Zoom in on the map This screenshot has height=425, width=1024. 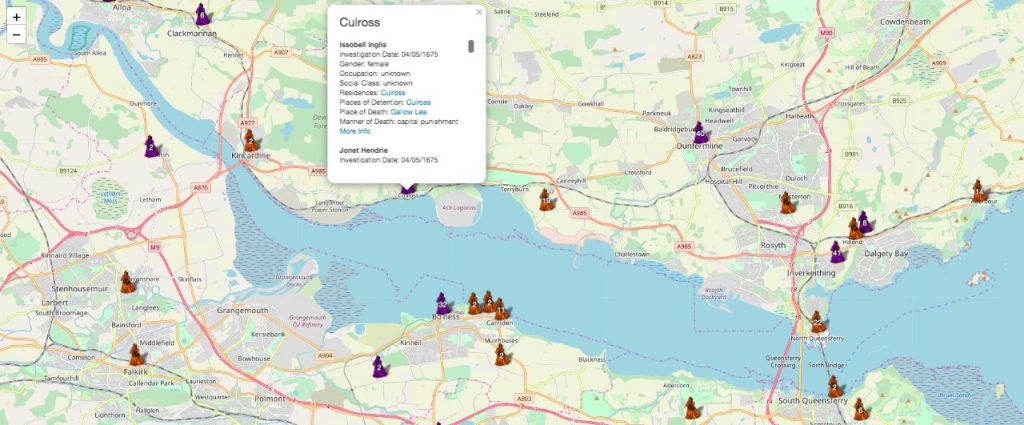coord(16,17)
